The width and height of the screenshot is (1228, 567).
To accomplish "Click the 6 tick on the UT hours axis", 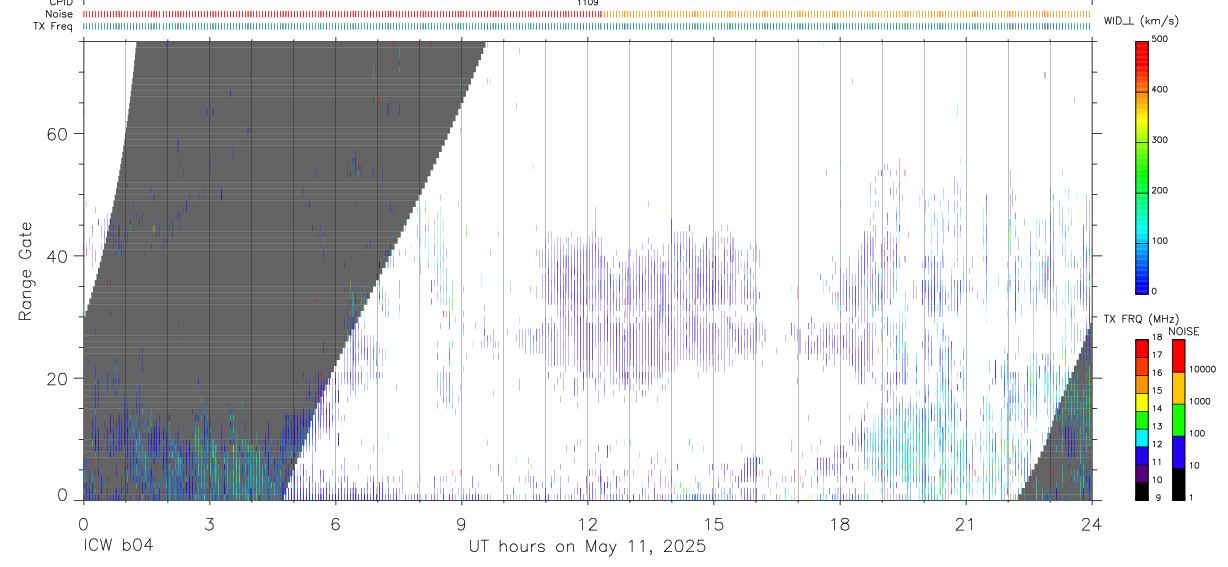I will 335,524.
